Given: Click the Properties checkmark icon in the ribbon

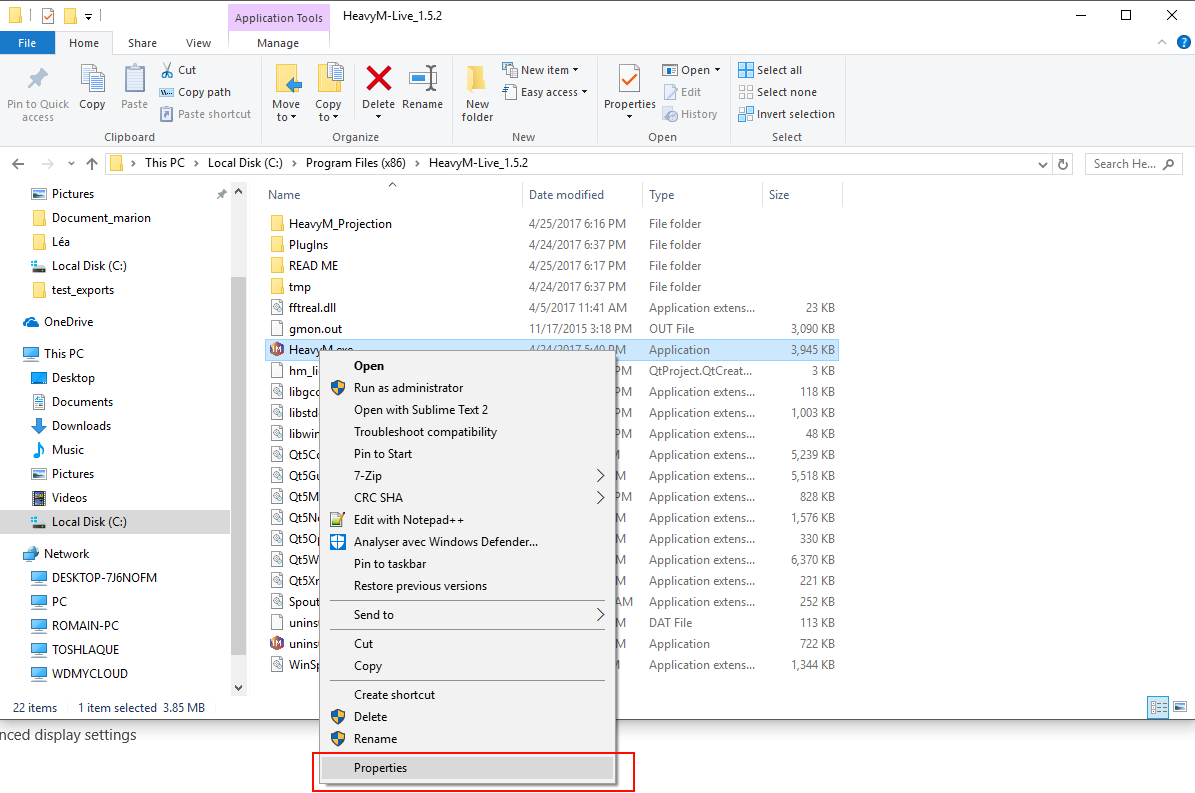Looking at the screenshot, I should coord(629,79).
